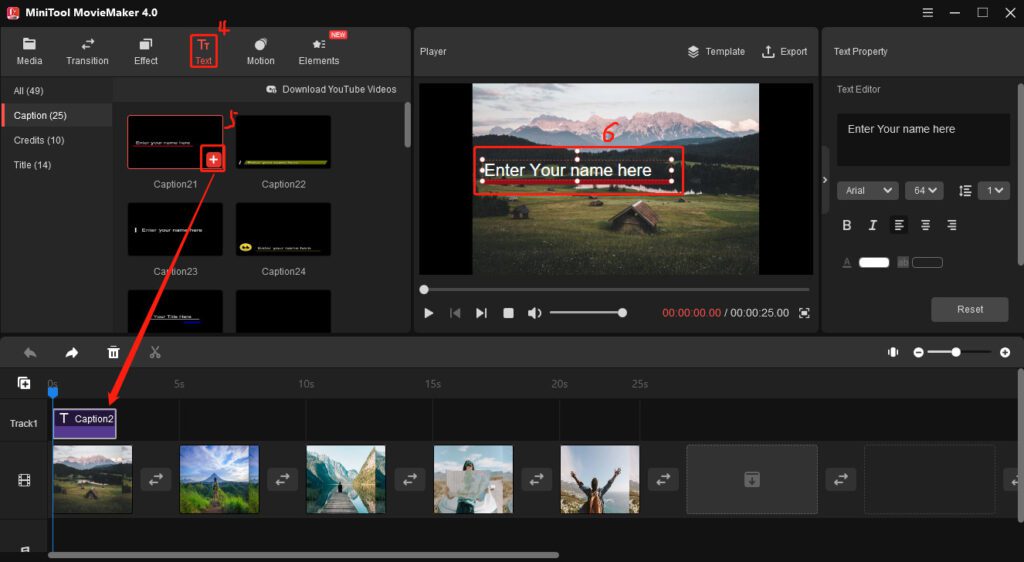This screenshot has height=562, width=1024.
Task: Open the Effect tab
Action: click(146, 52)
